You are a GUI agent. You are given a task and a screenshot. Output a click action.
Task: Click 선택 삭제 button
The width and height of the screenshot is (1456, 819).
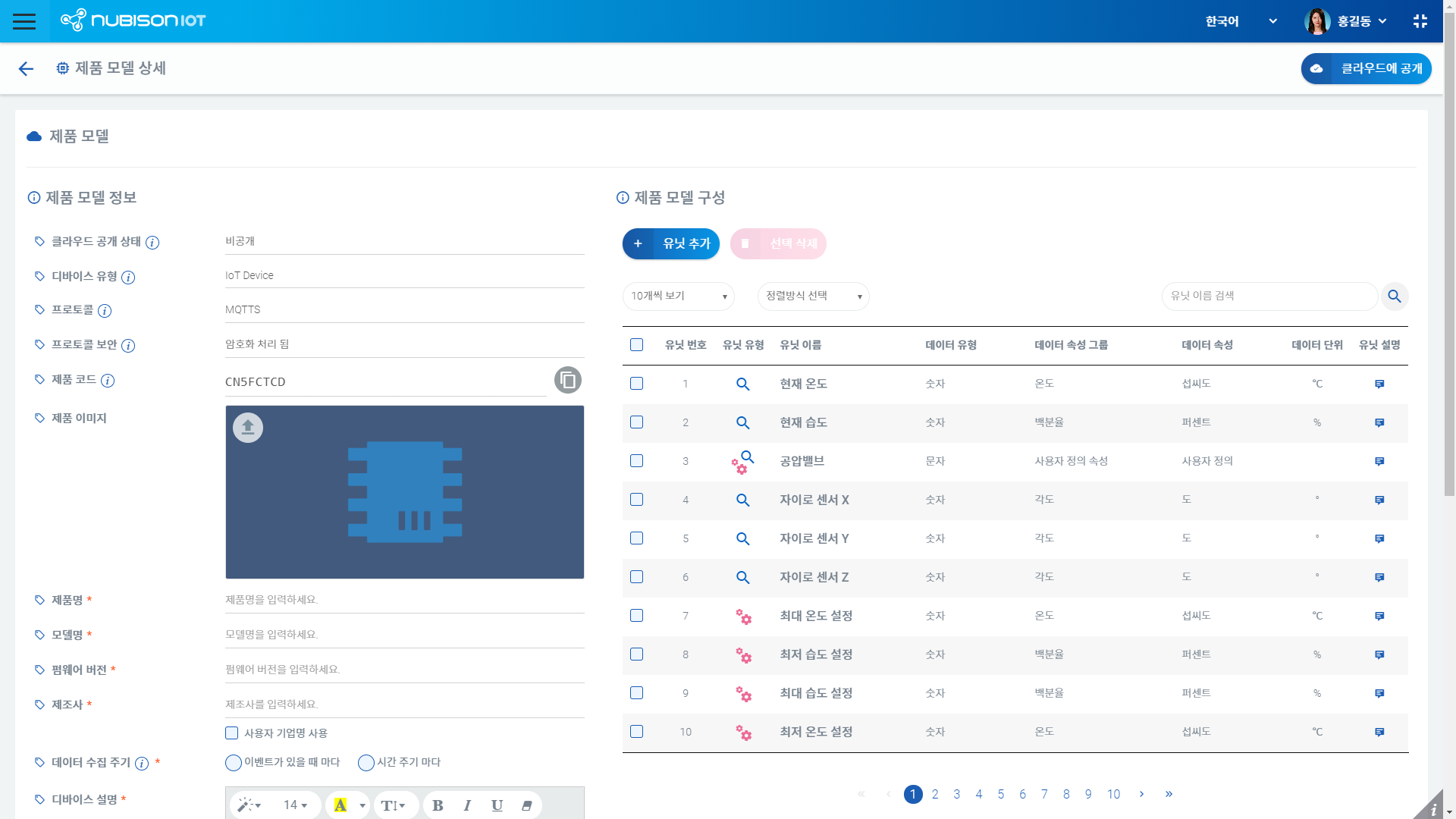778,243
